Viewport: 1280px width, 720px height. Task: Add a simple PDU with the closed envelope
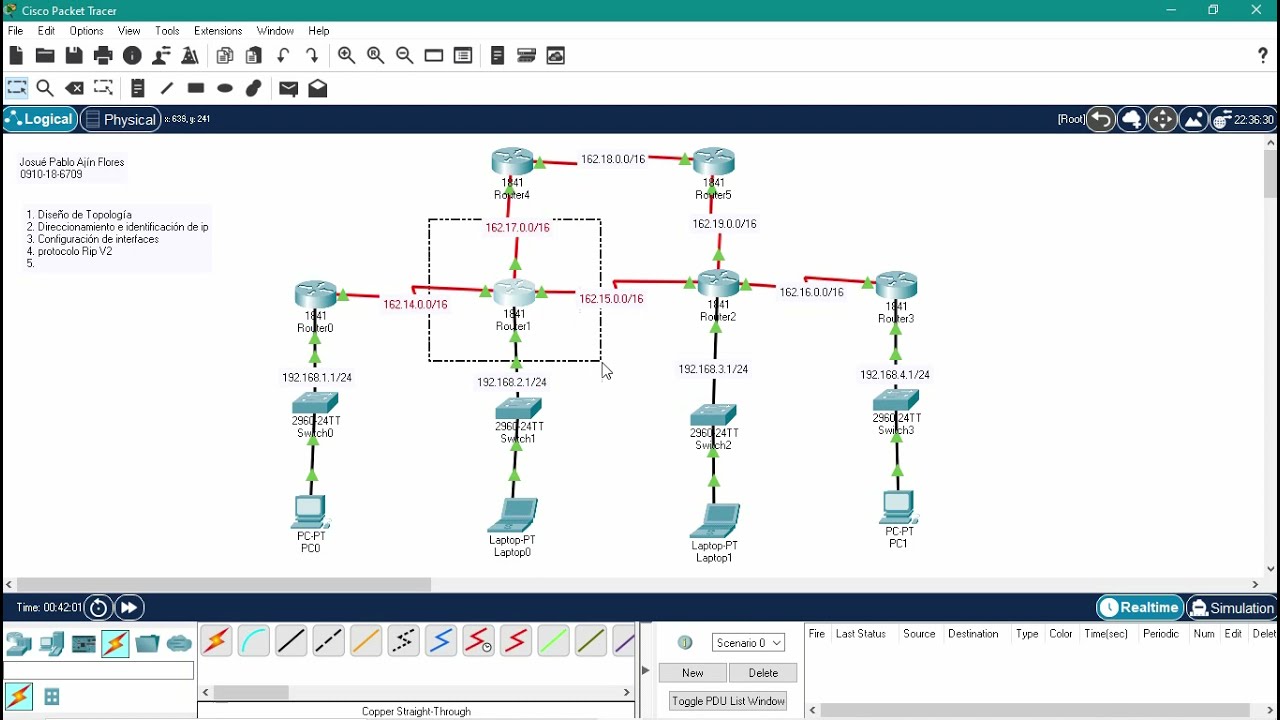point(289,88)
